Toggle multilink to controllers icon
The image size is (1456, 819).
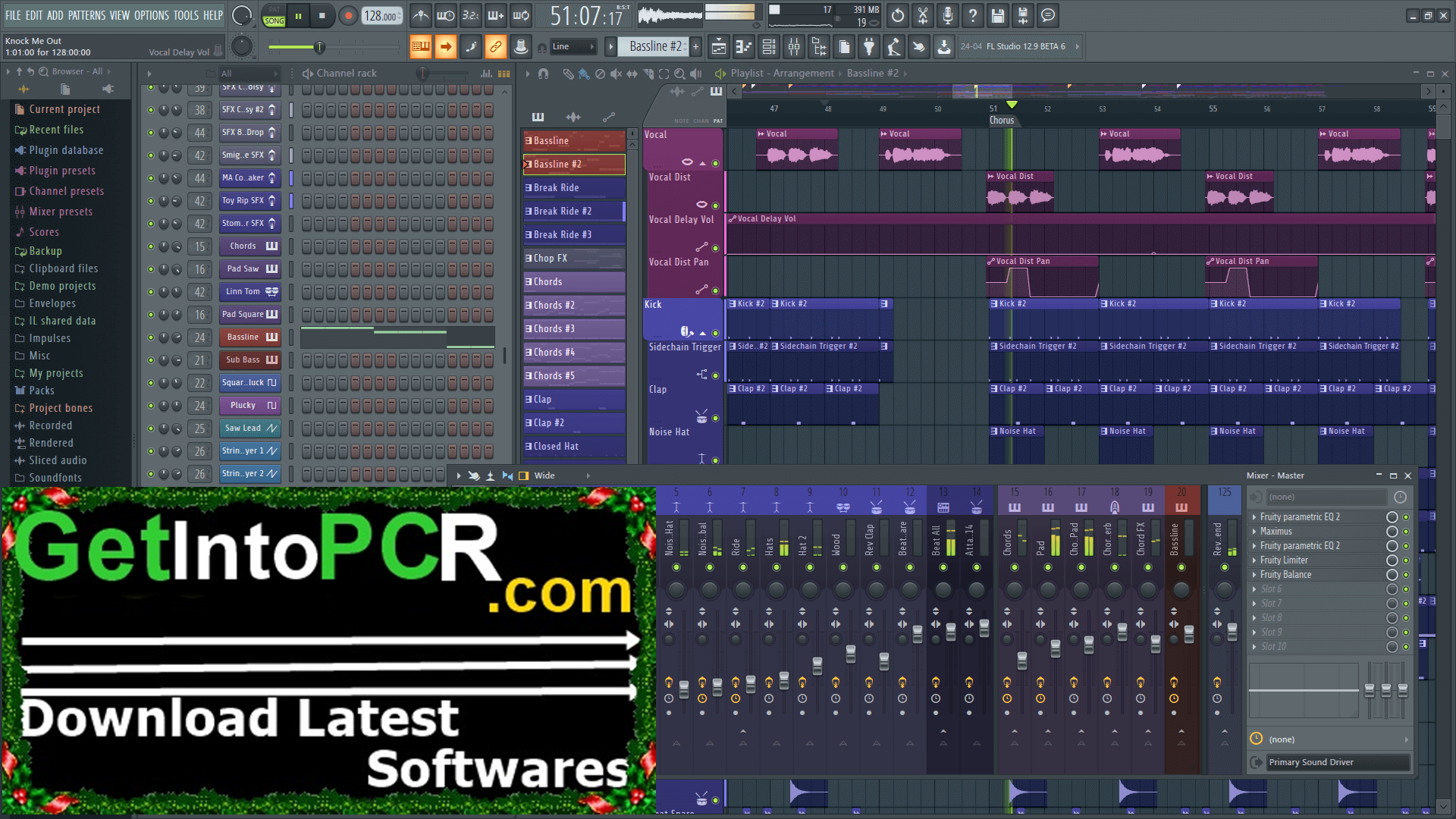(496, 47)
